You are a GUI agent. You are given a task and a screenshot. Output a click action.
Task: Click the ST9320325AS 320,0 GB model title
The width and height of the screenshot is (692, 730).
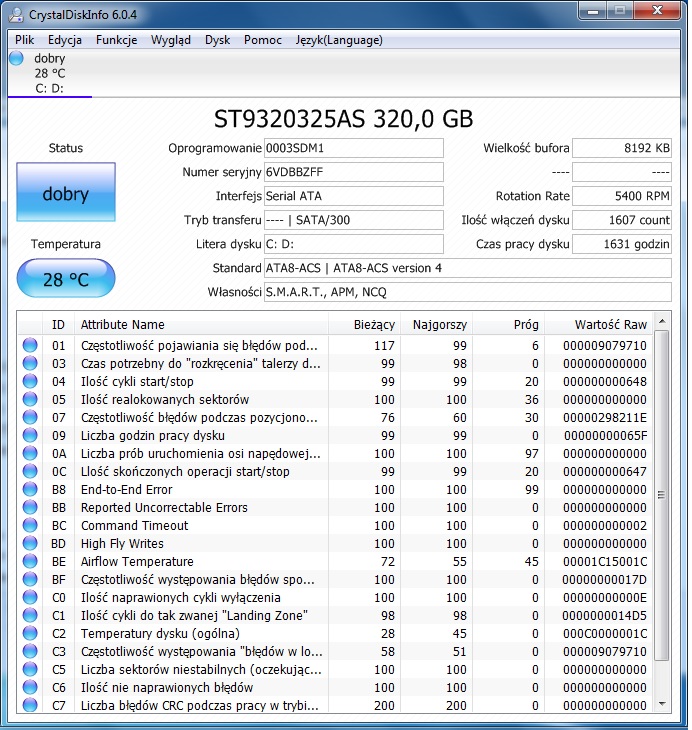[x=344, y=119]
